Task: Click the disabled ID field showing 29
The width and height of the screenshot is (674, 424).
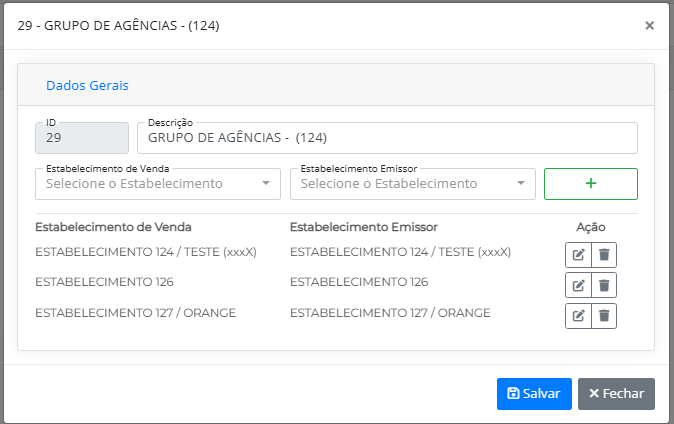Action: [x=82, y=138]
